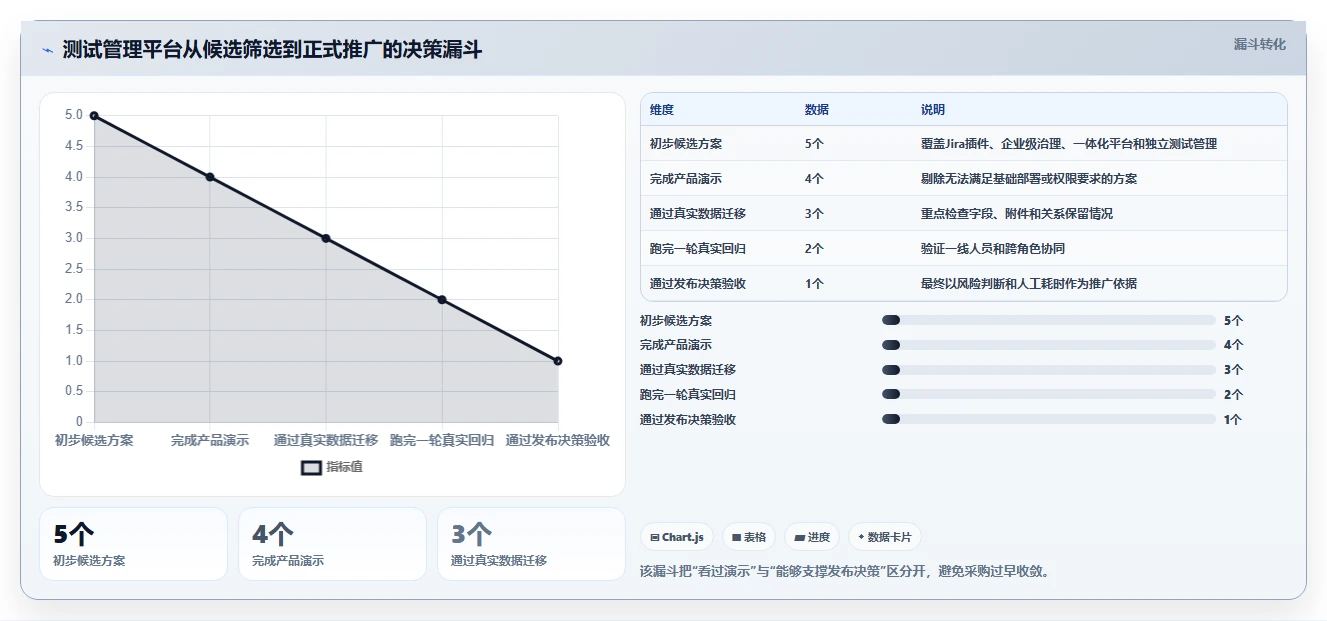Viewport: 1327px width, 621px height.
Task: Click the 初步候选方案 cell in the table
Action: tap(686, 144)
